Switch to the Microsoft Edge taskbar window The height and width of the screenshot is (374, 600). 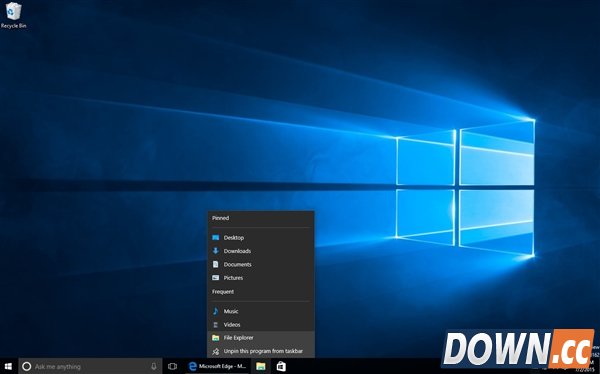click(218, 366)
